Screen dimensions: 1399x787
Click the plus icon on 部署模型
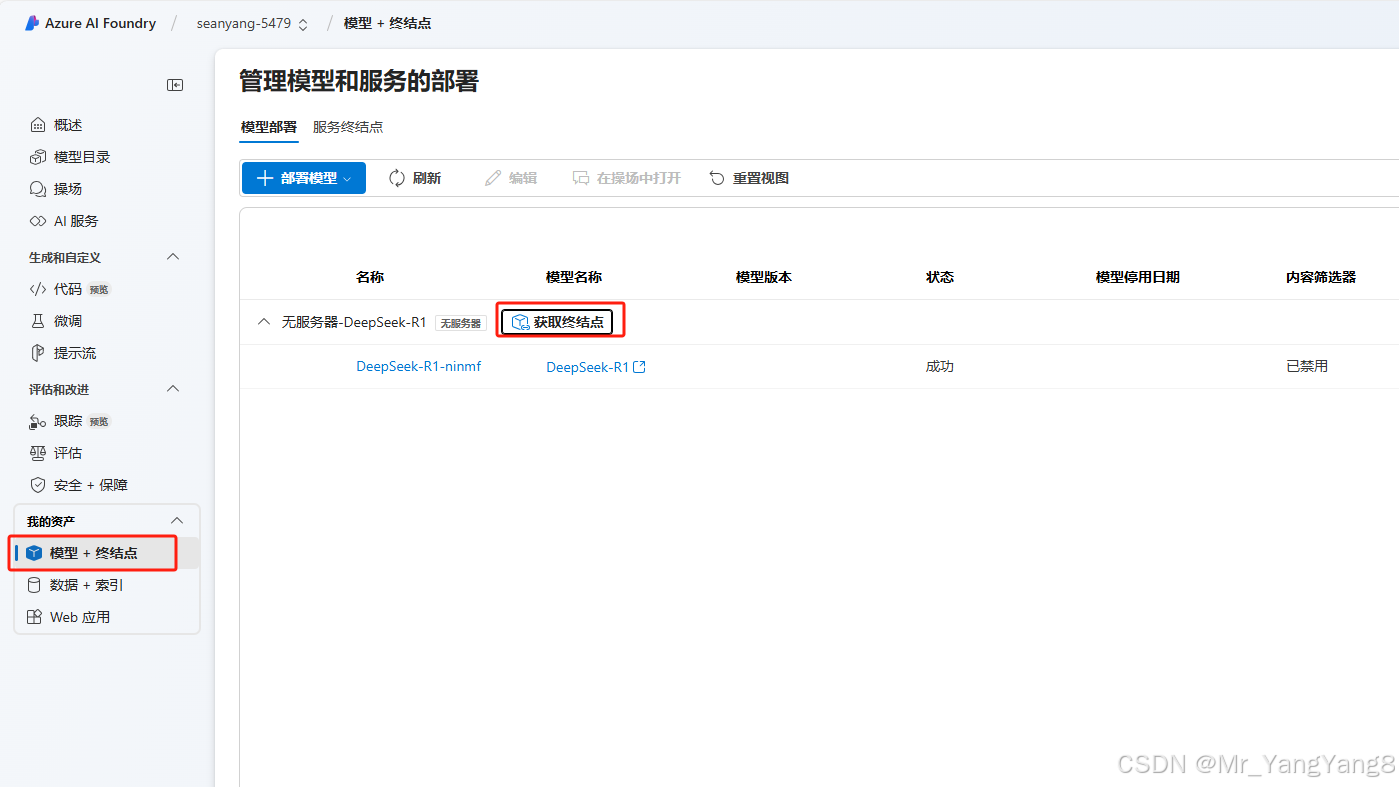(265, 178)
